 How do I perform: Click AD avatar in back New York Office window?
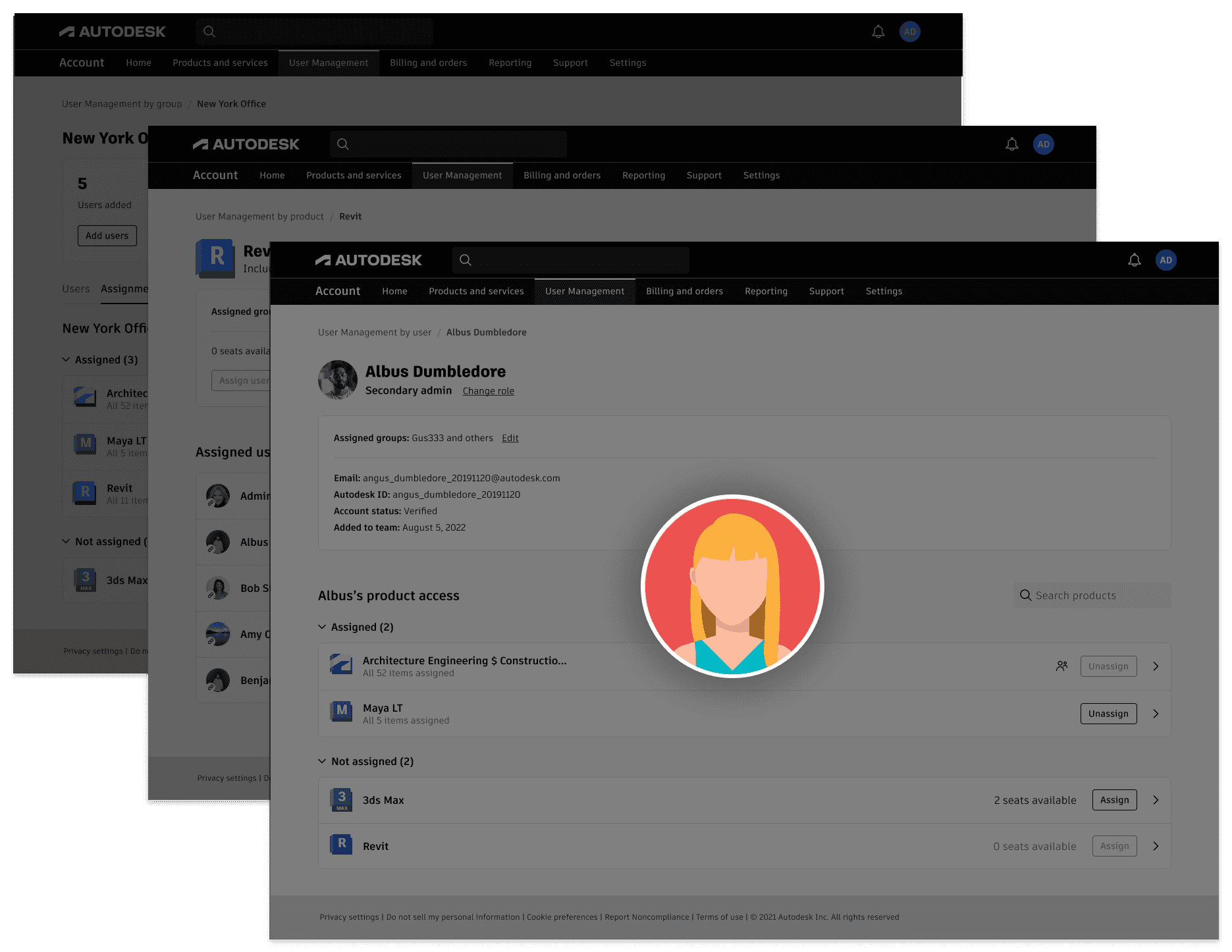(x=909, y=32)
